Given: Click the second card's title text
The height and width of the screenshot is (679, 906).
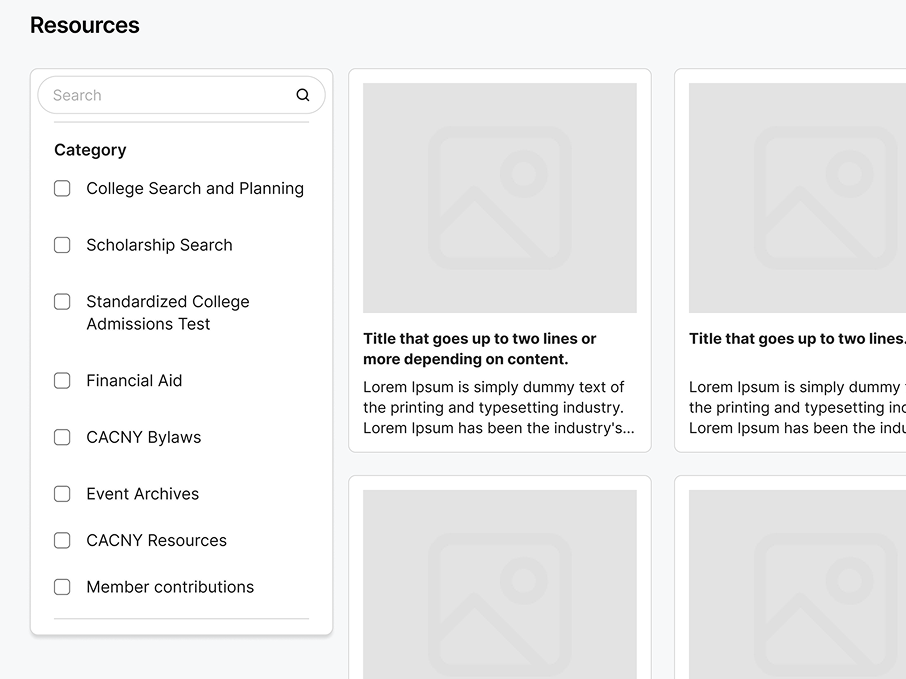Looking at the screenshot, I should pos(797,339).
